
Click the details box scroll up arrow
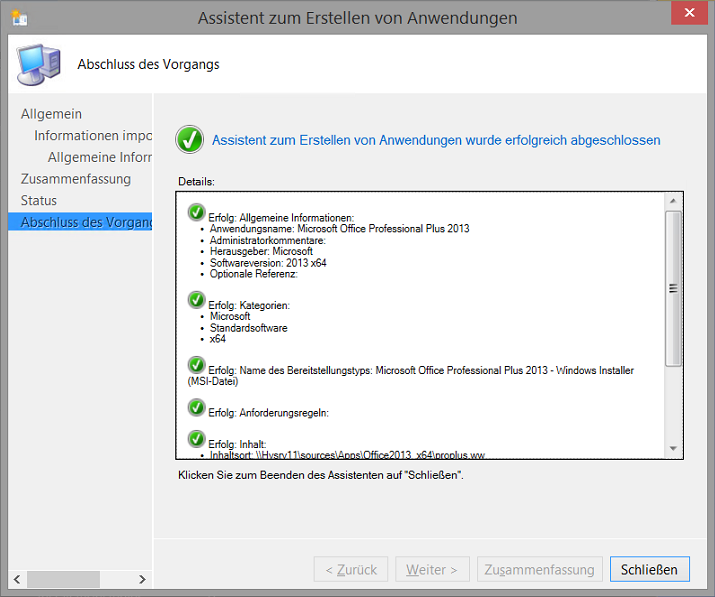pos(673,201)
